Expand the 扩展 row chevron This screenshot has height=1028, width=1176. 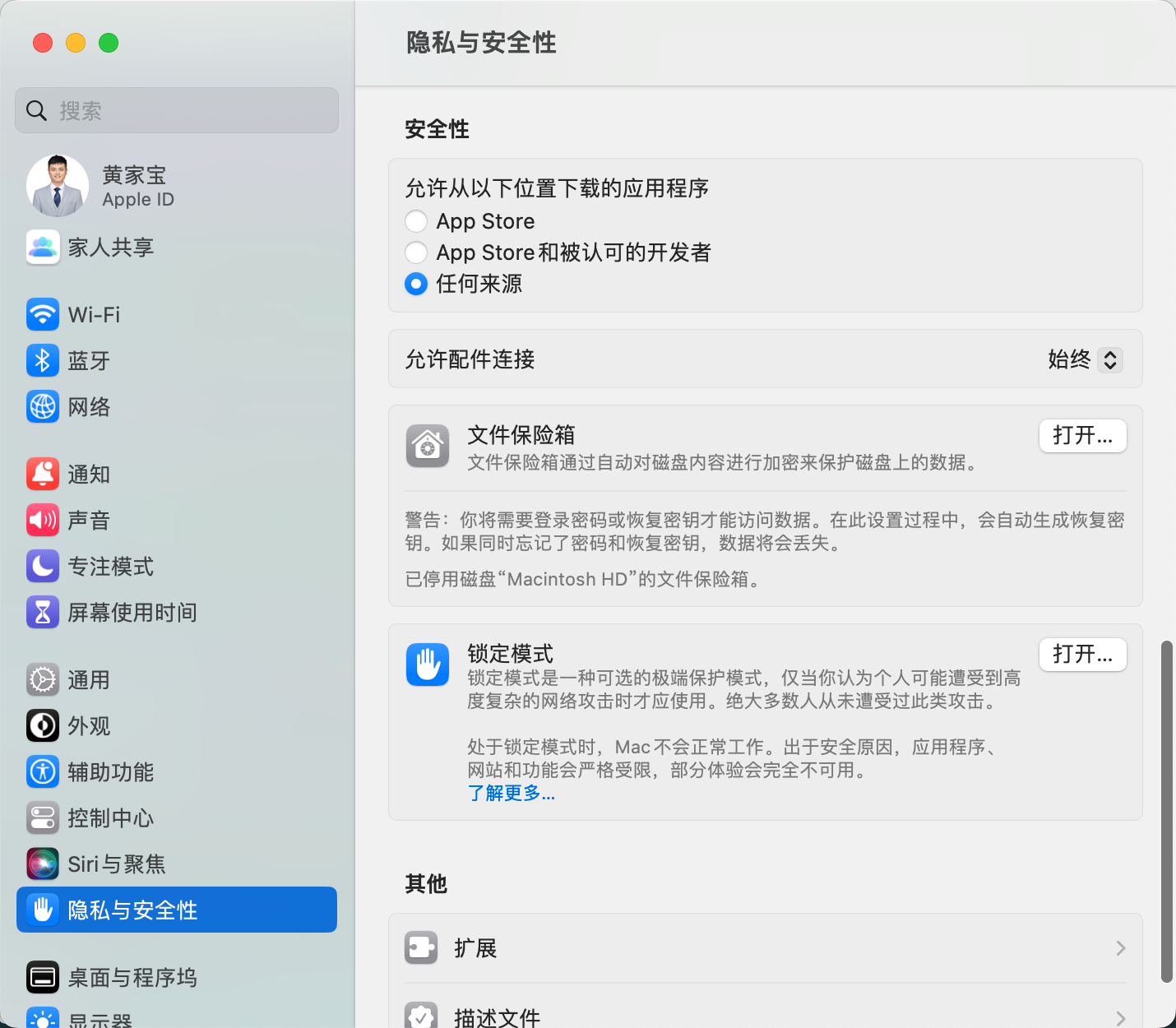[x=1120, y=948]
